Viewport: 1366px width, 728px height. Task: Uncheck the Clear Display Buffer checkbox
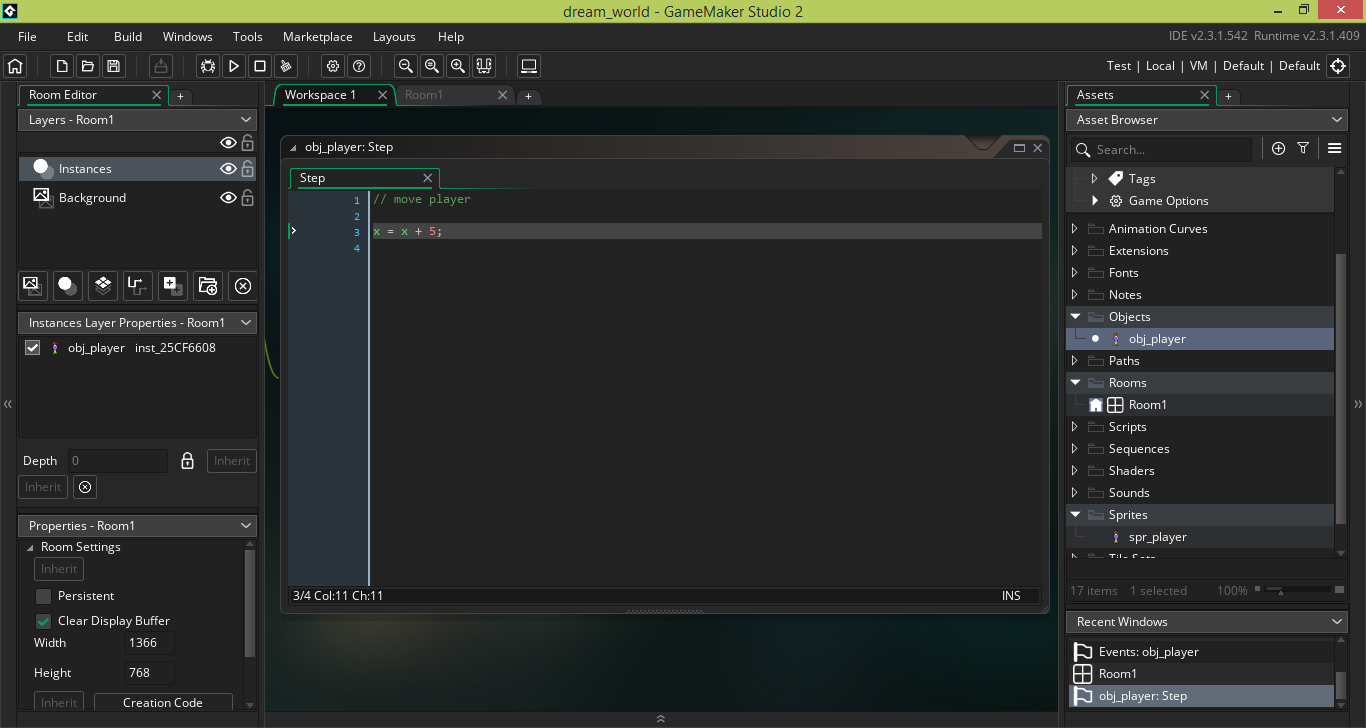click(x=43, y=621)
